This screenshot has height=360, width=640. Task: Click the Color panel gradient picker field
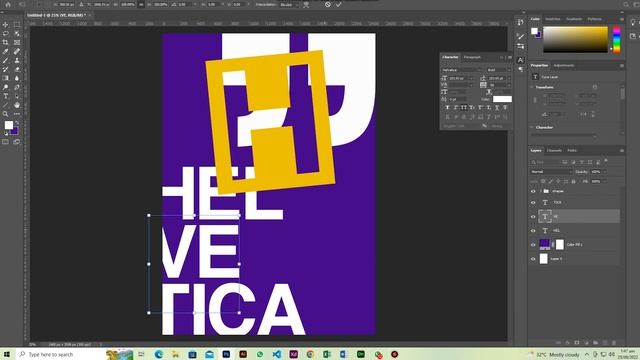(x=575, y=40)
